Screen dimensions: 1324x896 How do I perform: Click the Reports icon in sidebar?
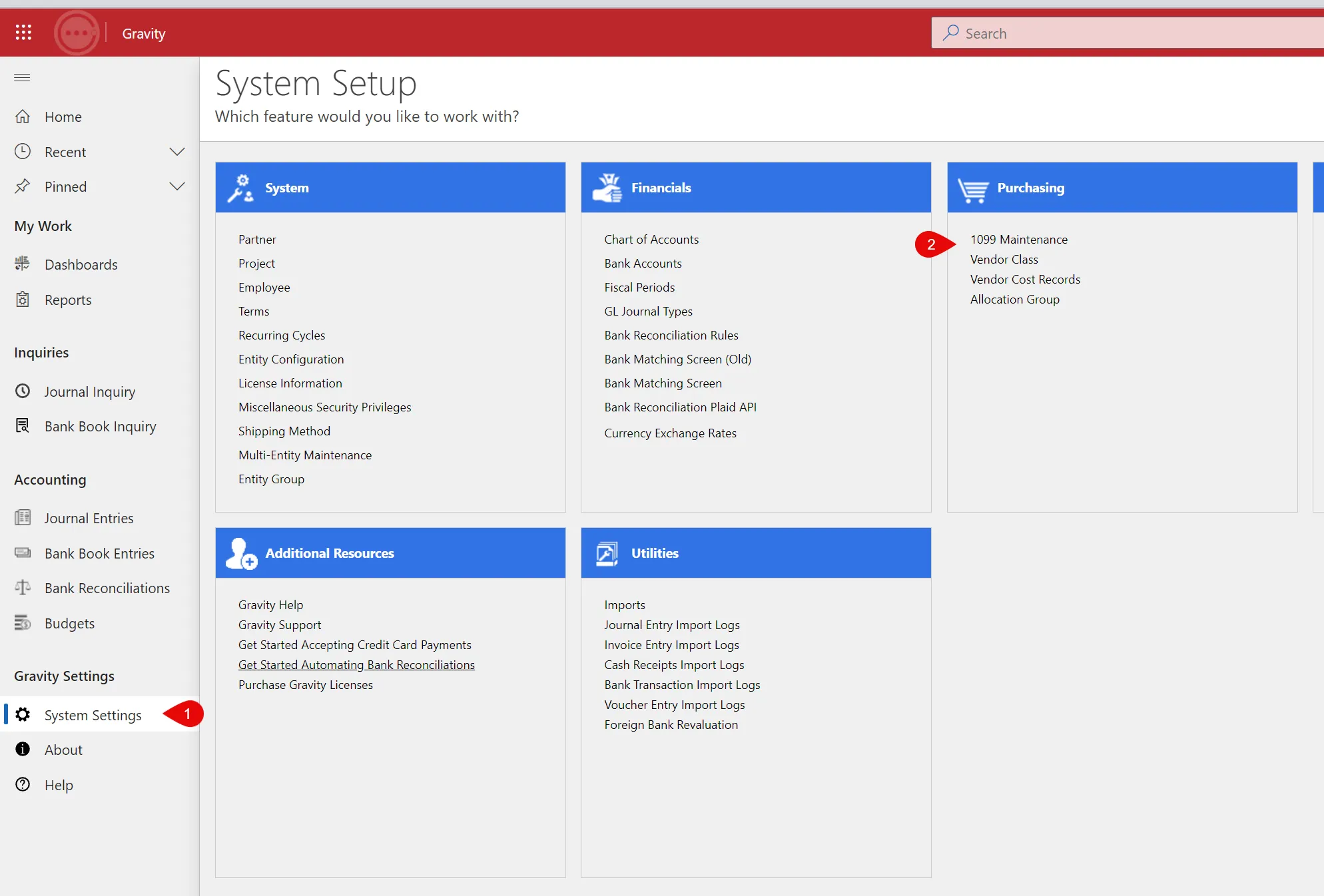(23, 300)
